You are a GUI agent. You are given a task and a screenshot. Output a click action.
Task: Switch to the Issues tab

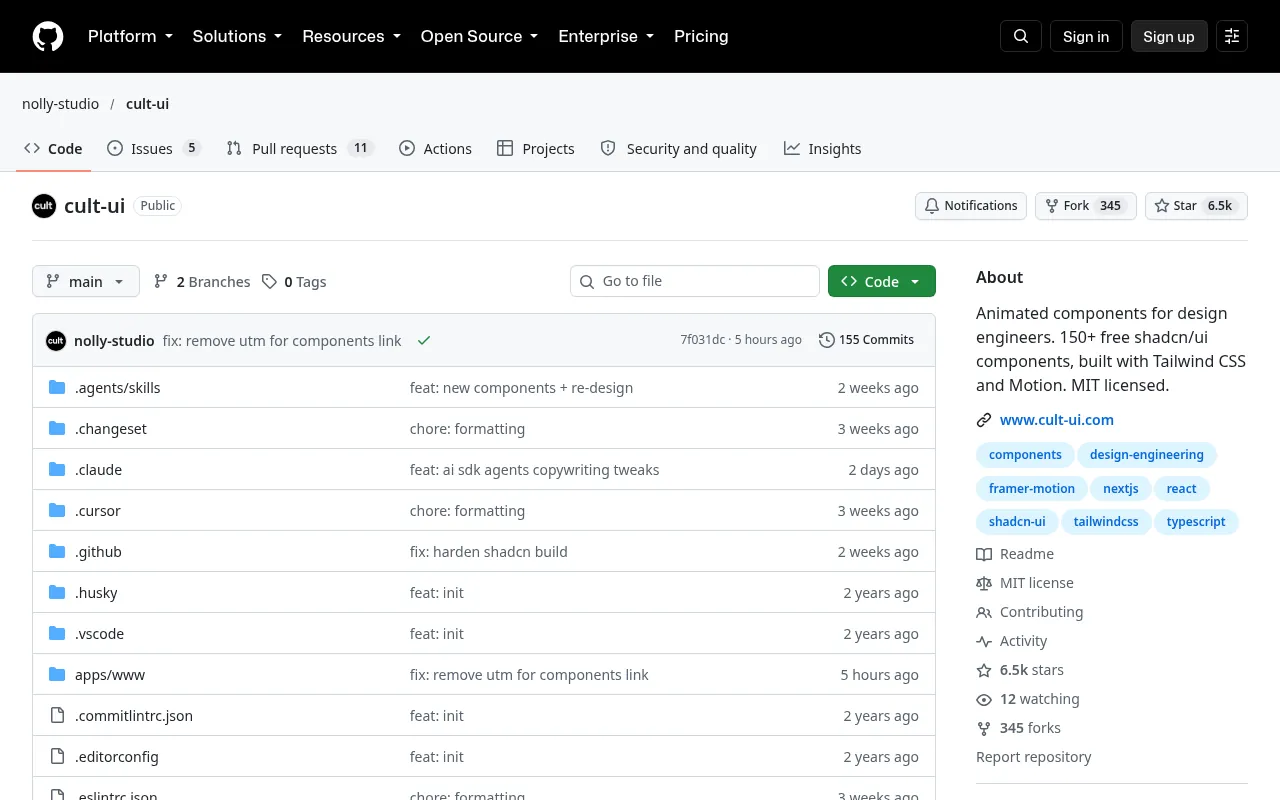[154, 149]
